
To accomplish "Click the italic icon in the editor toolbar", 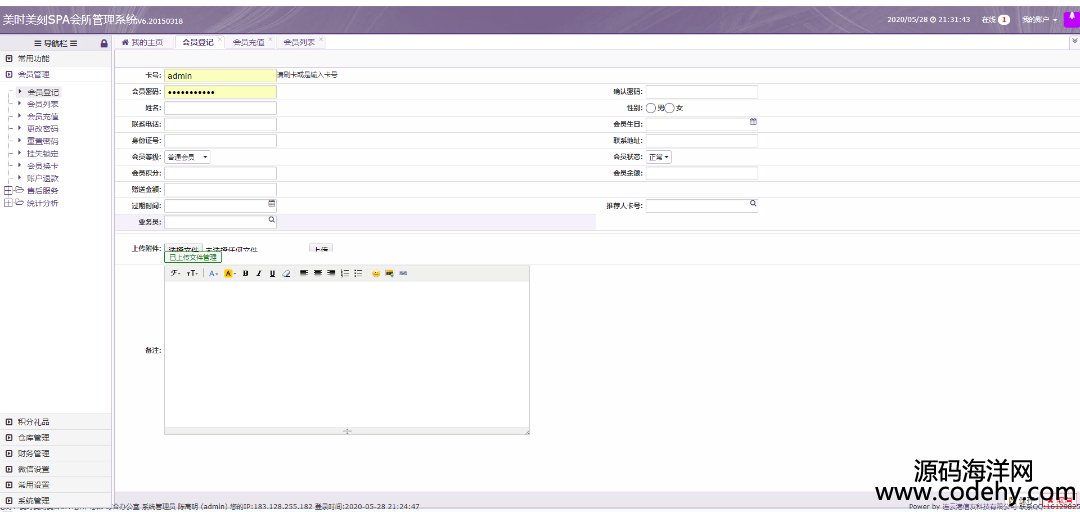I will tap(259, 273).
